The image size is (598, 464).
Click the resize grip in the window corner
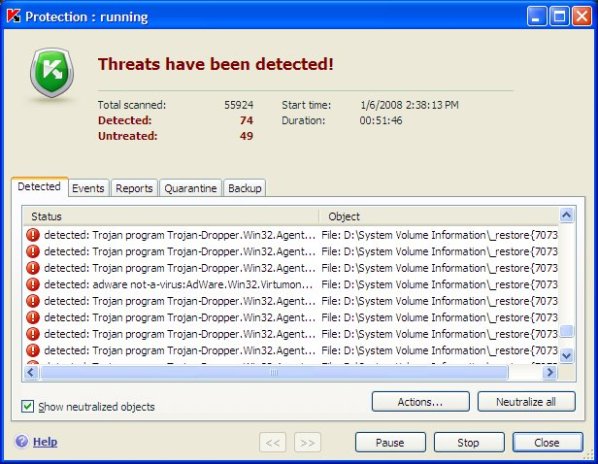tap(588, 454)
